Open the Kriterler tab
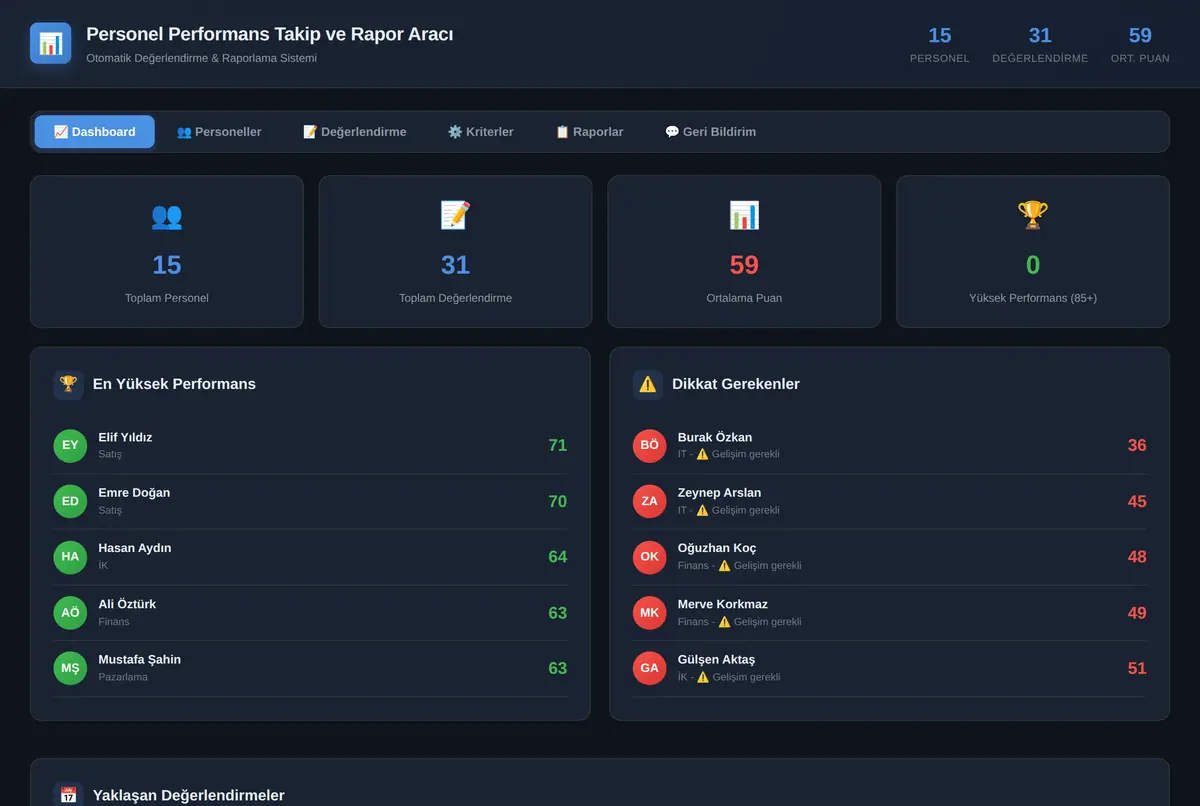The height and width of the screenshot is (806, 1200). click(x=481, y=132)
